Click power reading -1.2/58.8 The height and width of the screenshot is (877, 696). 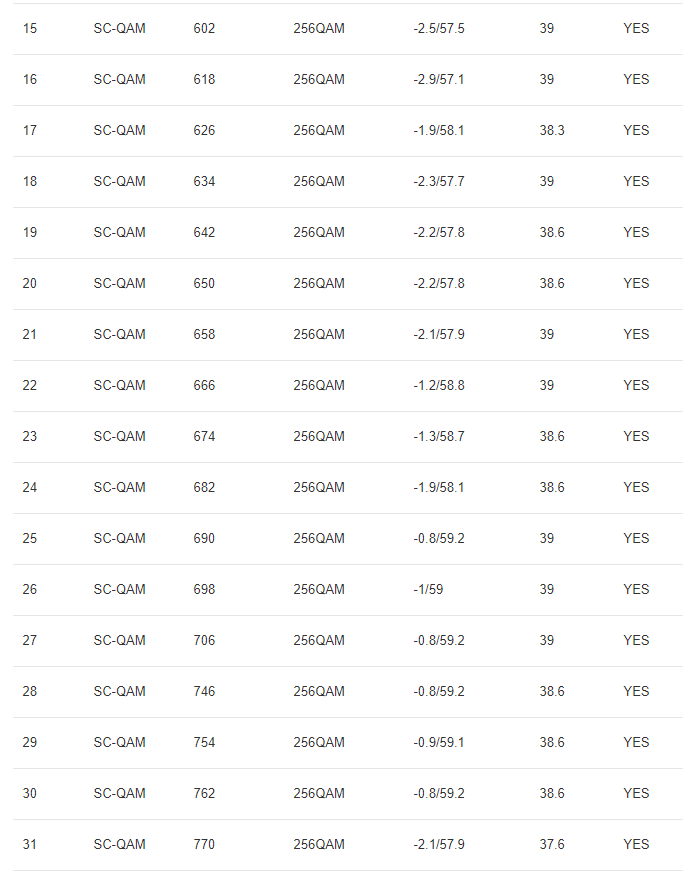[x=438, y=386]
